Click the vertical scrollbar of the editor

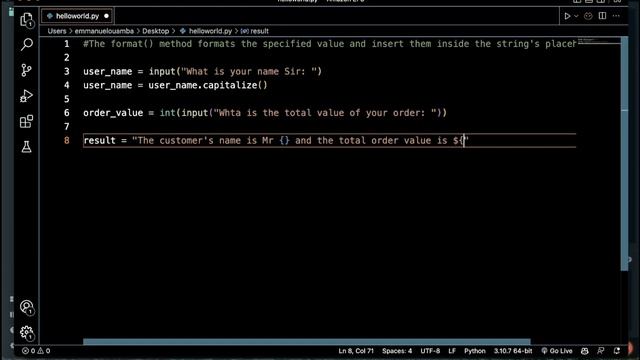624,153
